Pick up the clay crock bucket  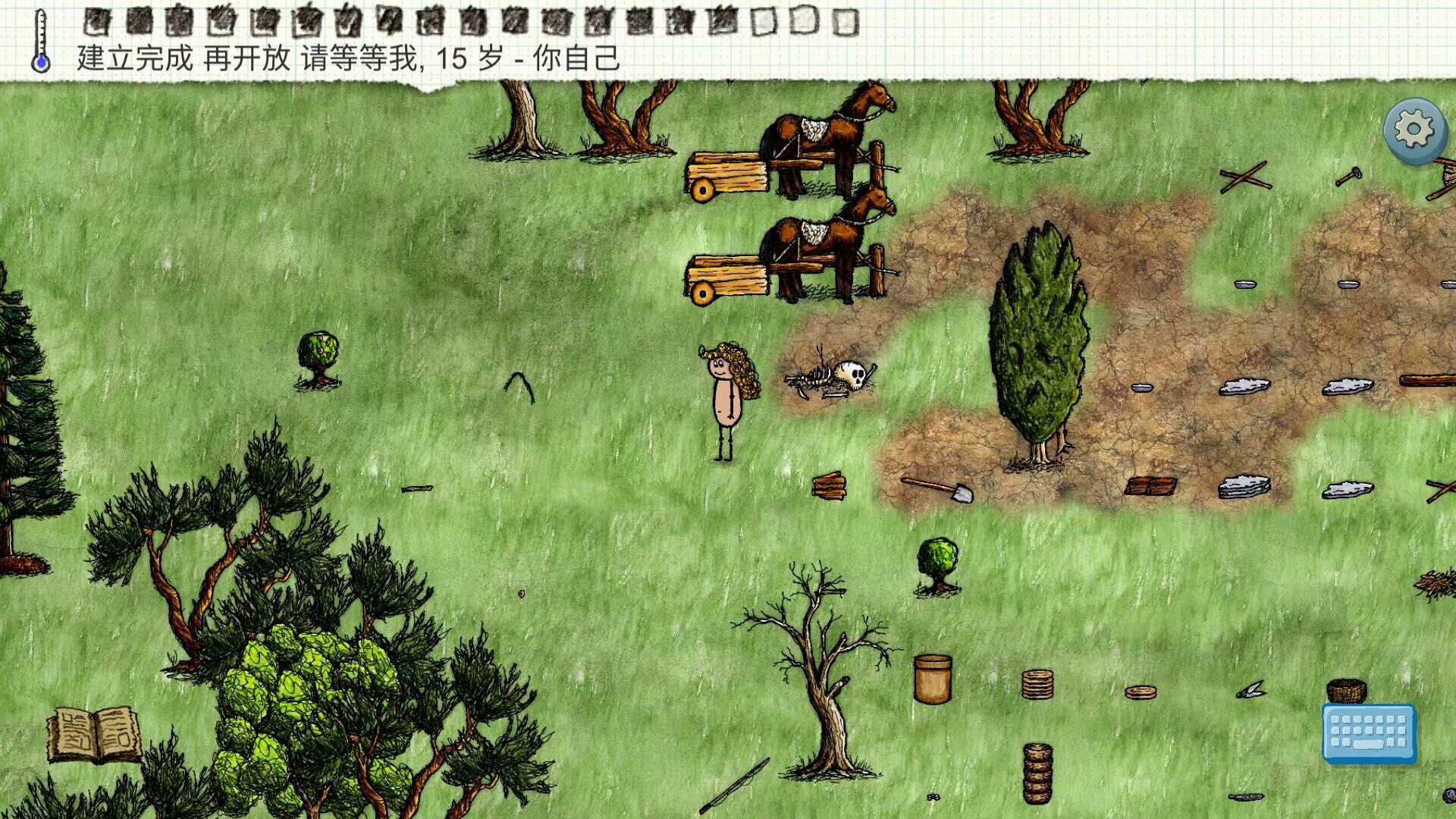pyautogui.click(x=933, y=679)
